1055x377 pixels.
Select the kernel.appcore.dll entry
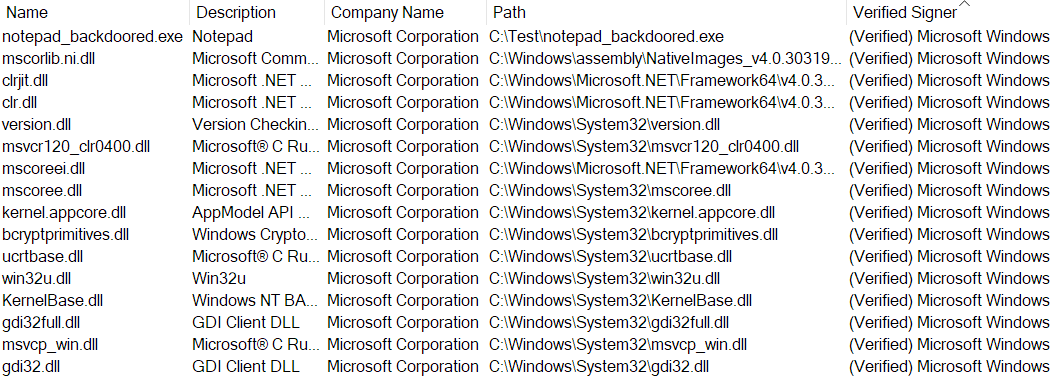coord(528,213)
